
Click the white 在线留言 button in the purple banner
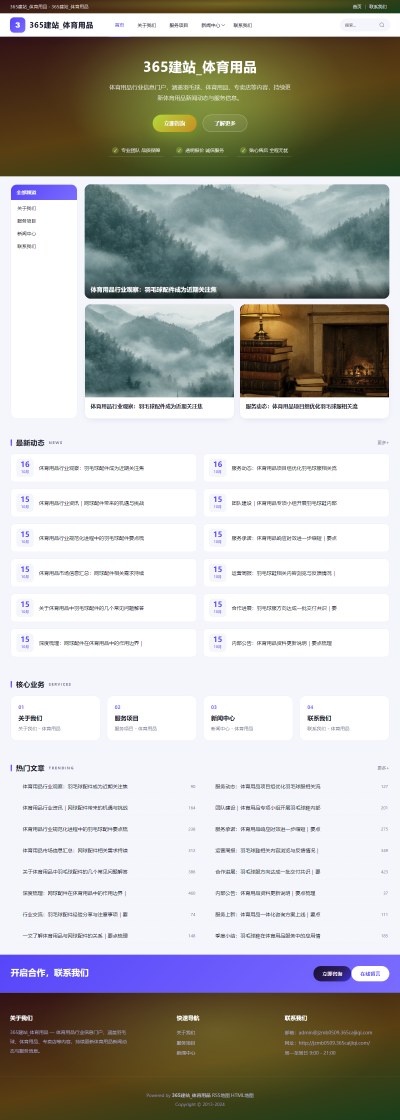click(370, 974)
